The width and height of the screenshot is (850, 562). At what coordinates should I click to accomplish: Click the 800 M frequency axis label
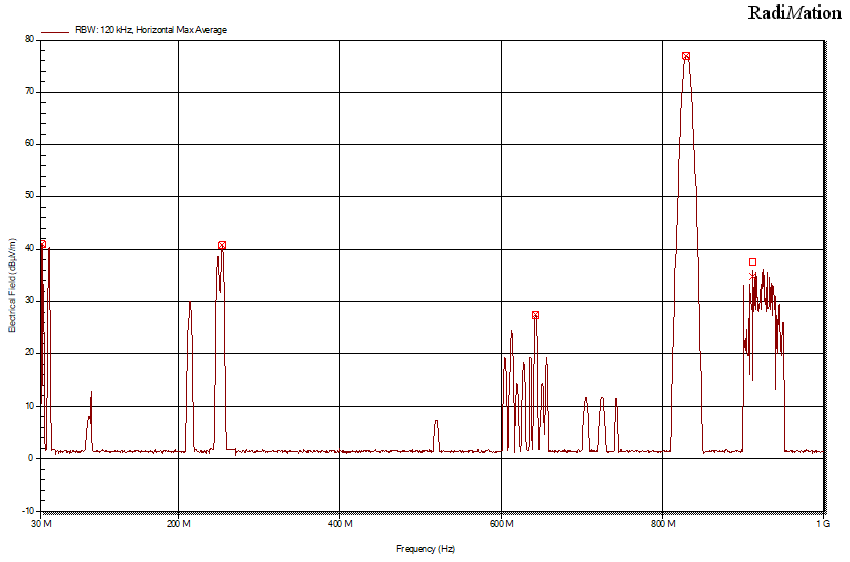662,524
